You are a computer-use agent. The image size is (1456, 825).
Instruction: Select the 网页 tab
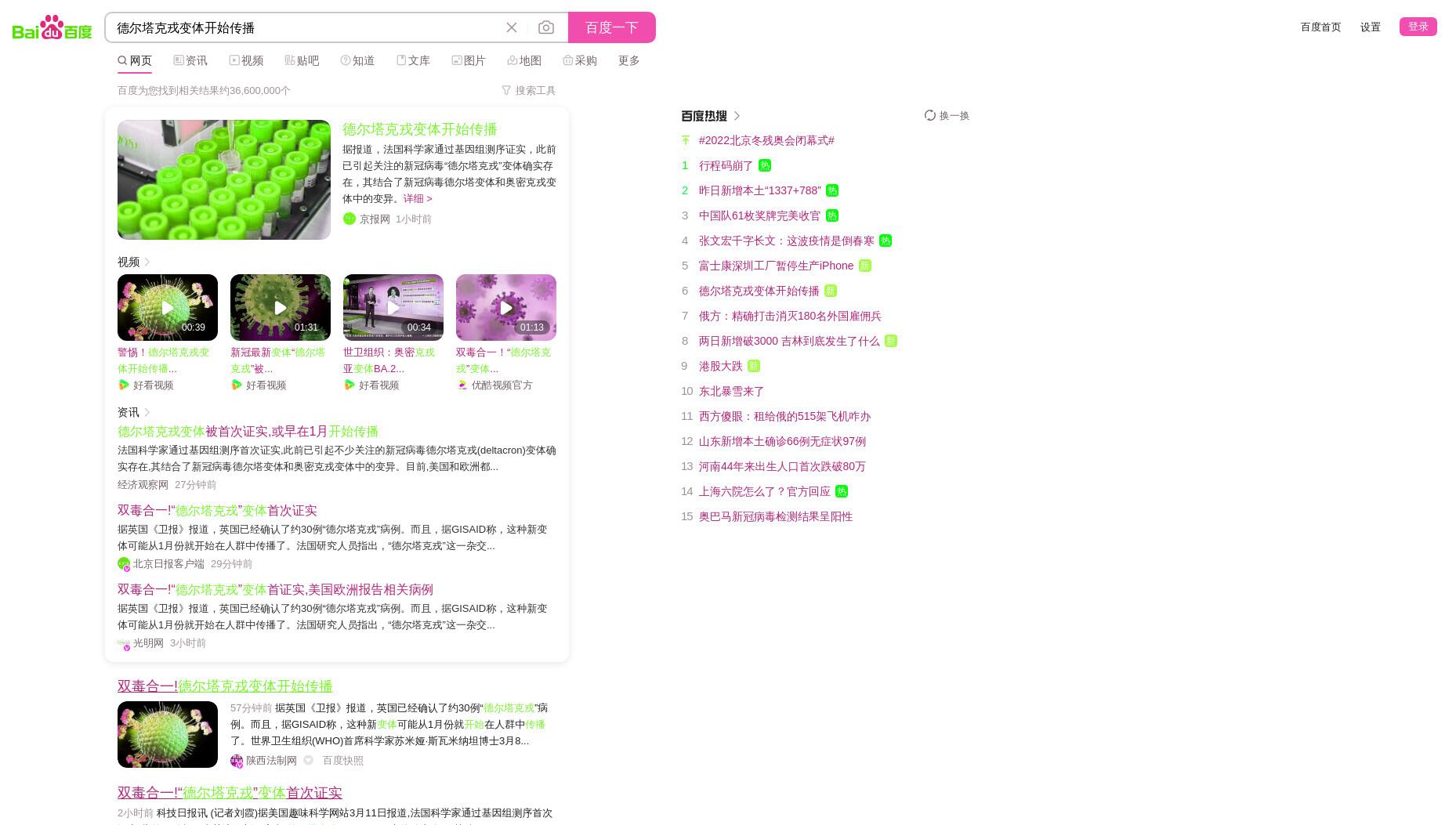click(135, 60)
